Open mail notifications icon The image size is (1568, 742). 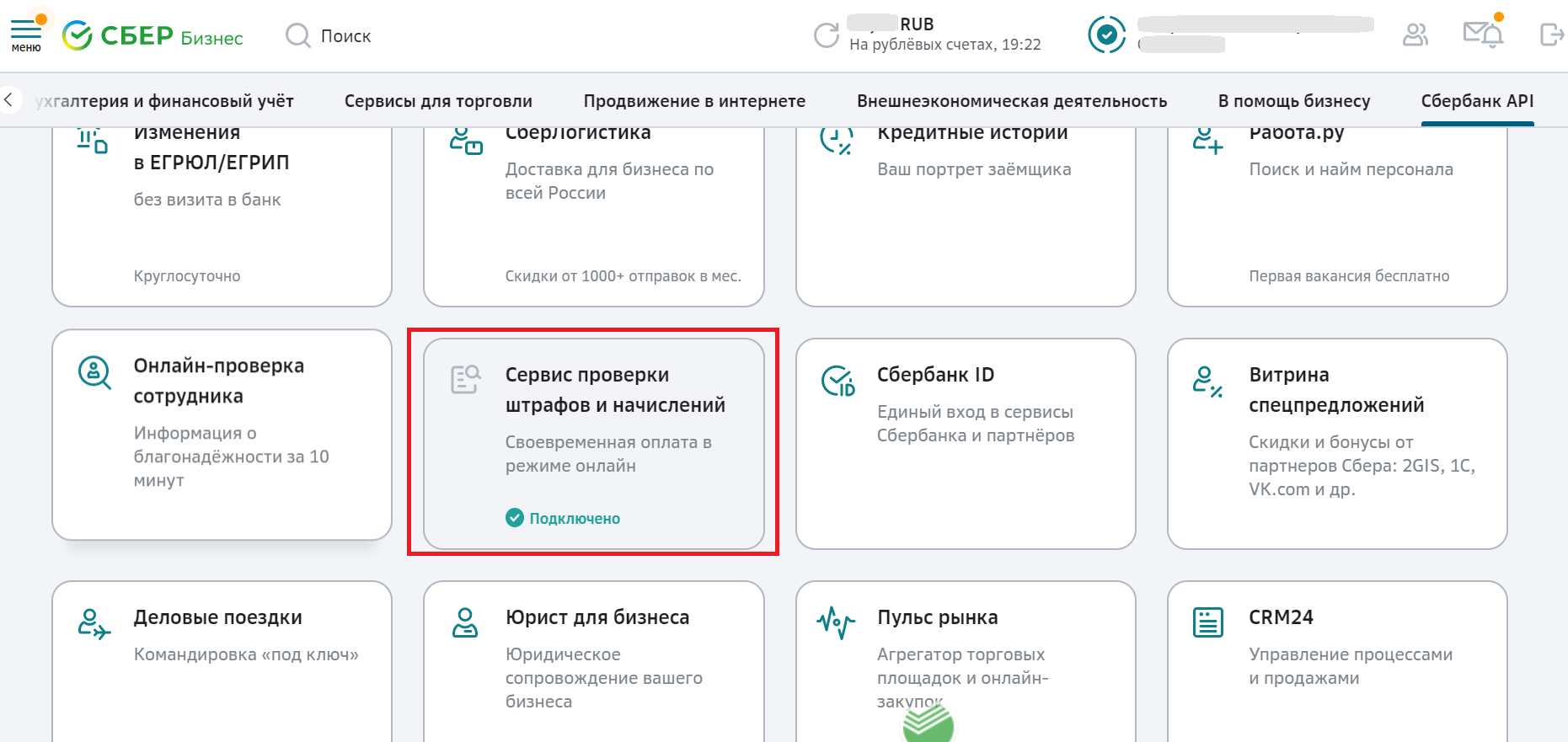click(x=1482, y=35)
